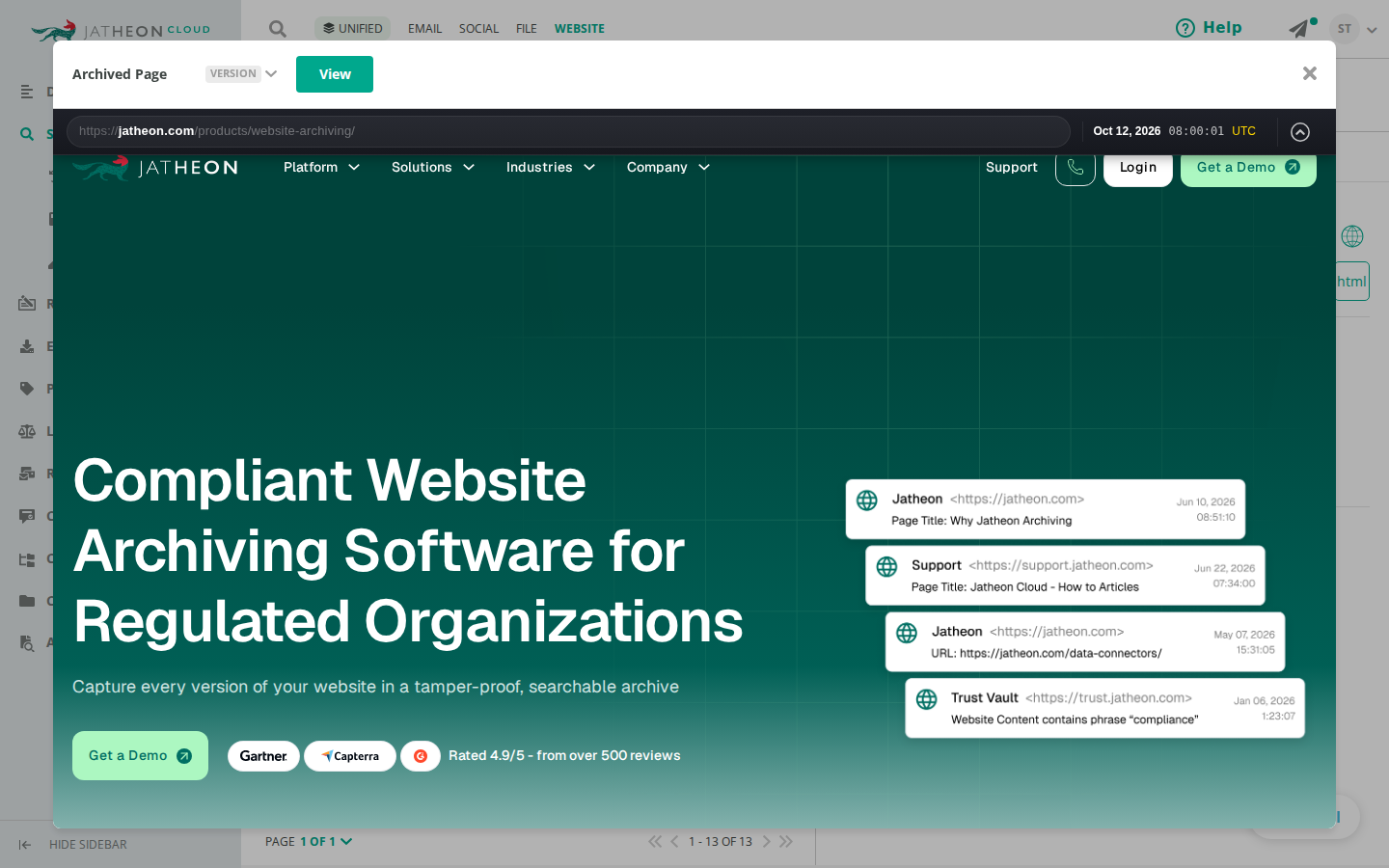Click the green View button
1389x868 pixels.
click(x=335, y=74)
